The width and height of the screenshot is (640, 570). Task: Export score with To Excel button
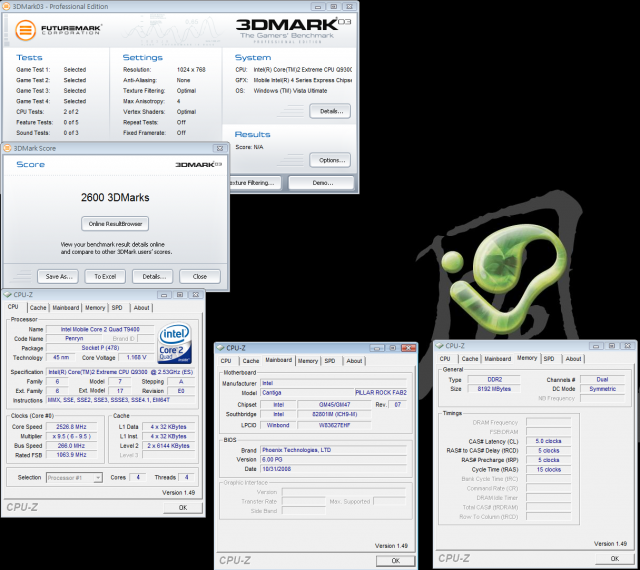(105, 276)
